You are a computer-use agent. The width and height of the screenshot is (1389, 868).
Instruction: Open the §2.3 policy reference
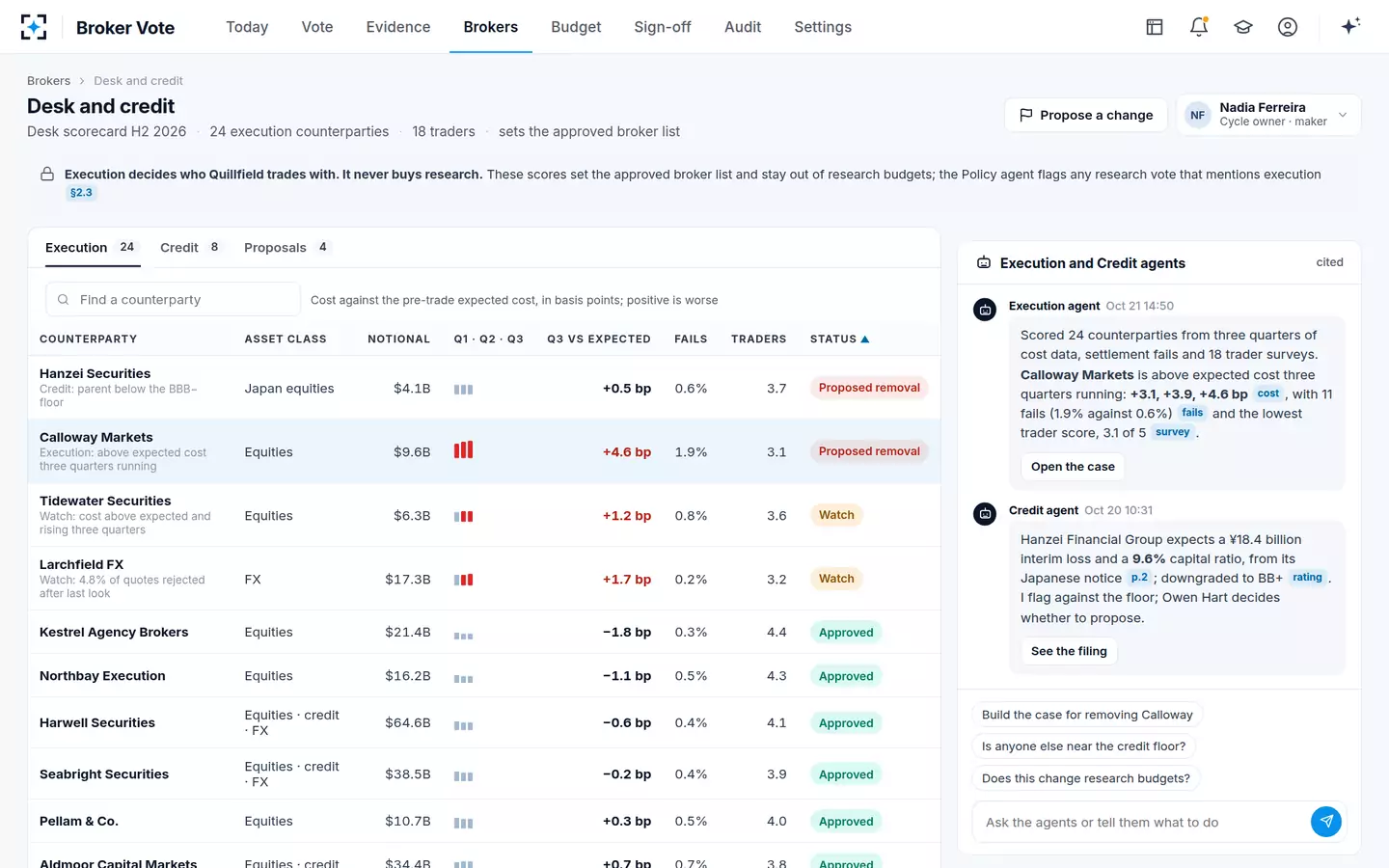click(81, 193)
